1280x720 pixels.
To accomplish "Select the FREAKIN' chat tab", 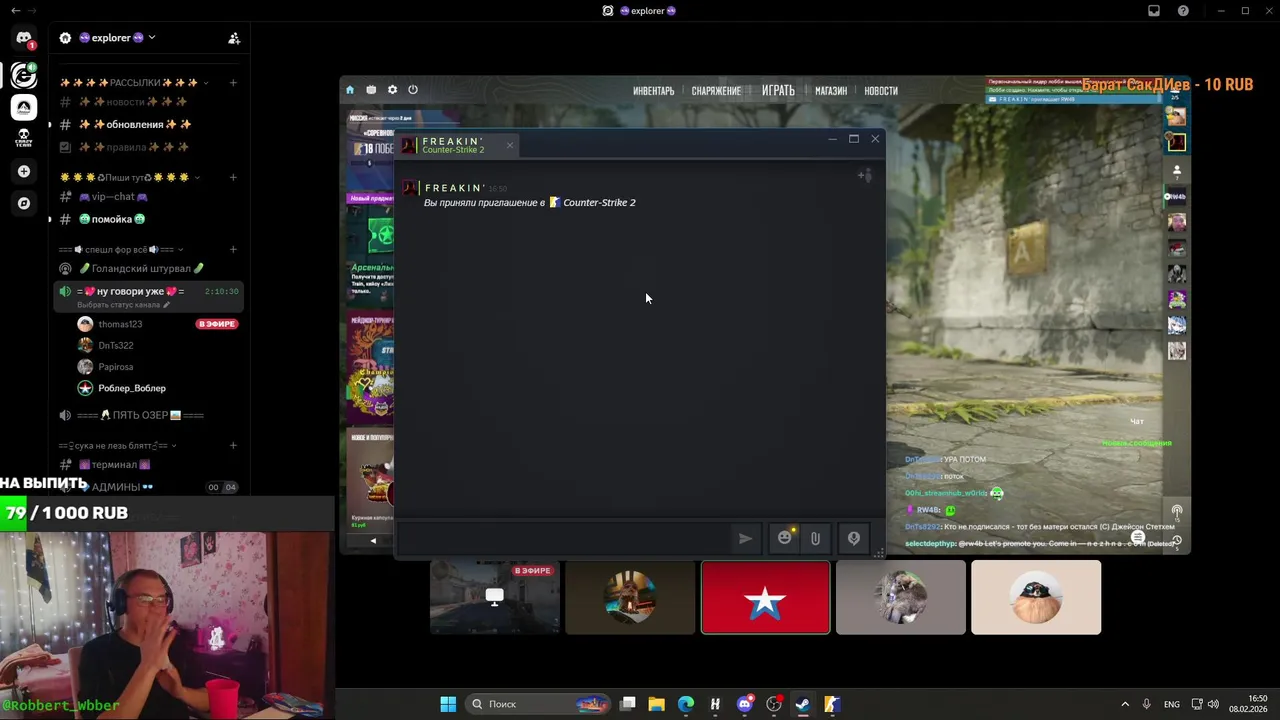I will click(456, 145).
